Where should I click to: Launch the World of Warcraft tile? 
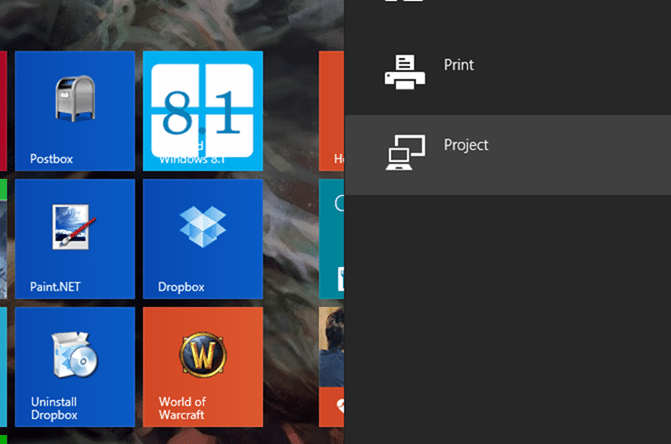(x=203, y=367)
